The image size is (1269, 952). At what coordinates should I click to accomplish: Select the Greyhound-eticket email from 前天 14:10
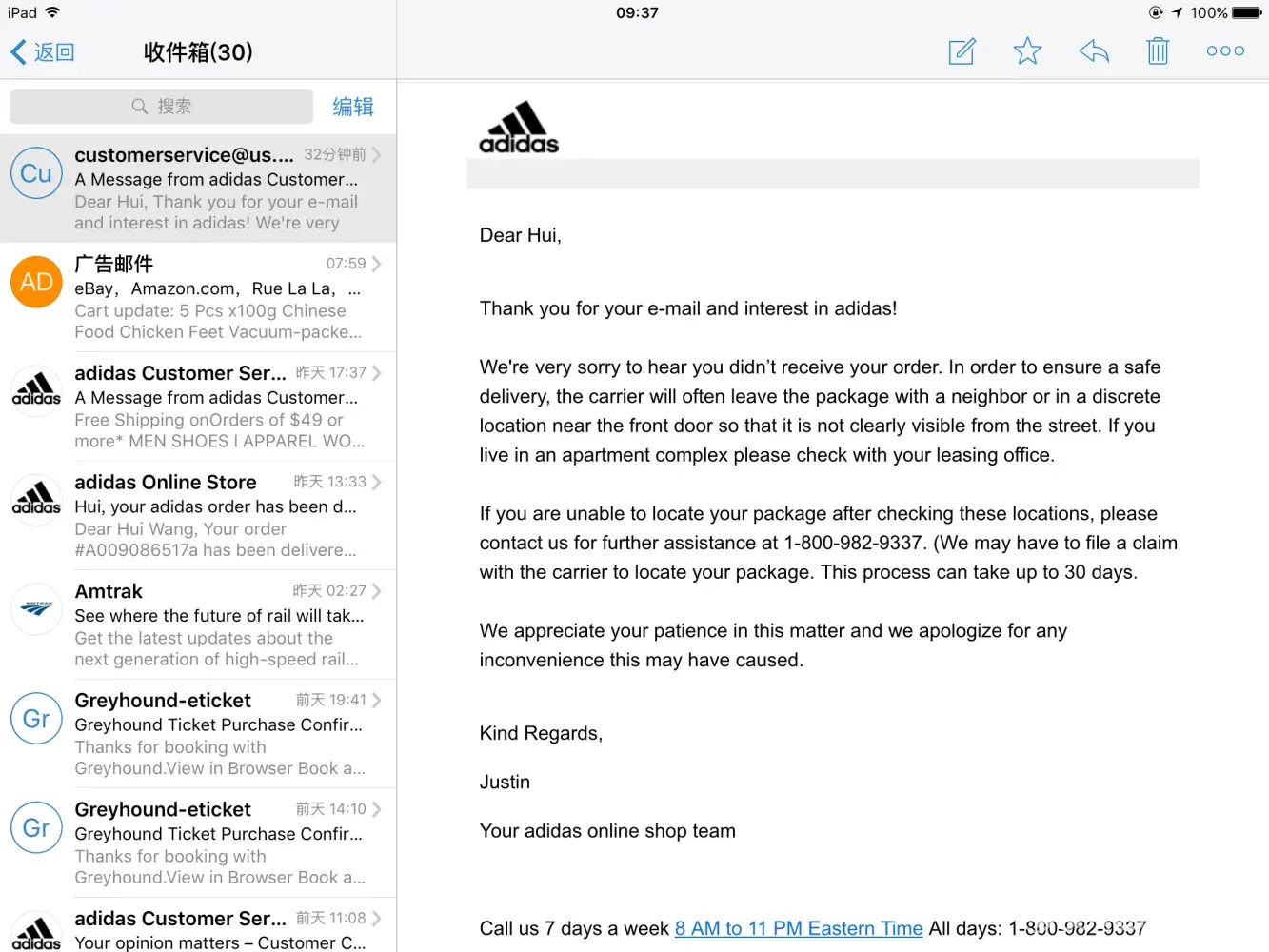[219, 843]
